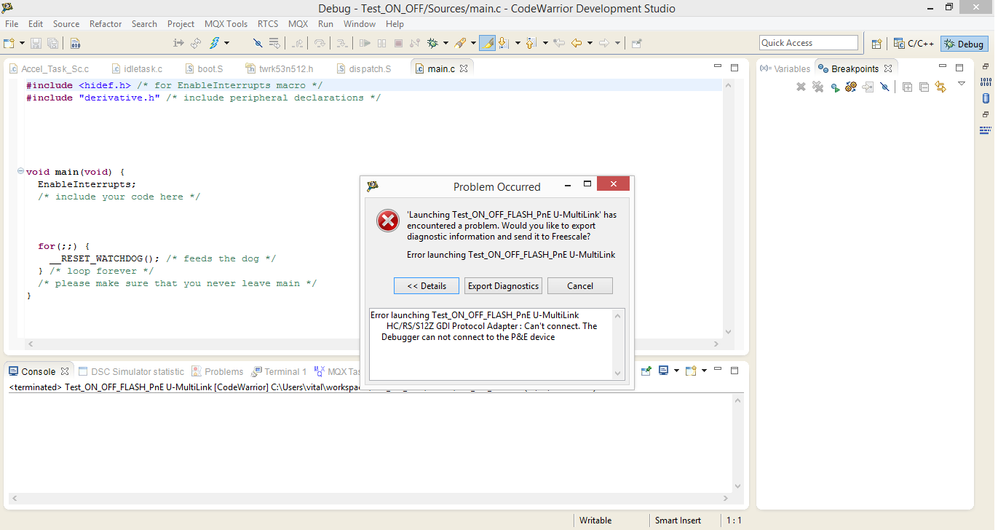Open the Debug launch dropdown arrow

[x=446, y=43]
